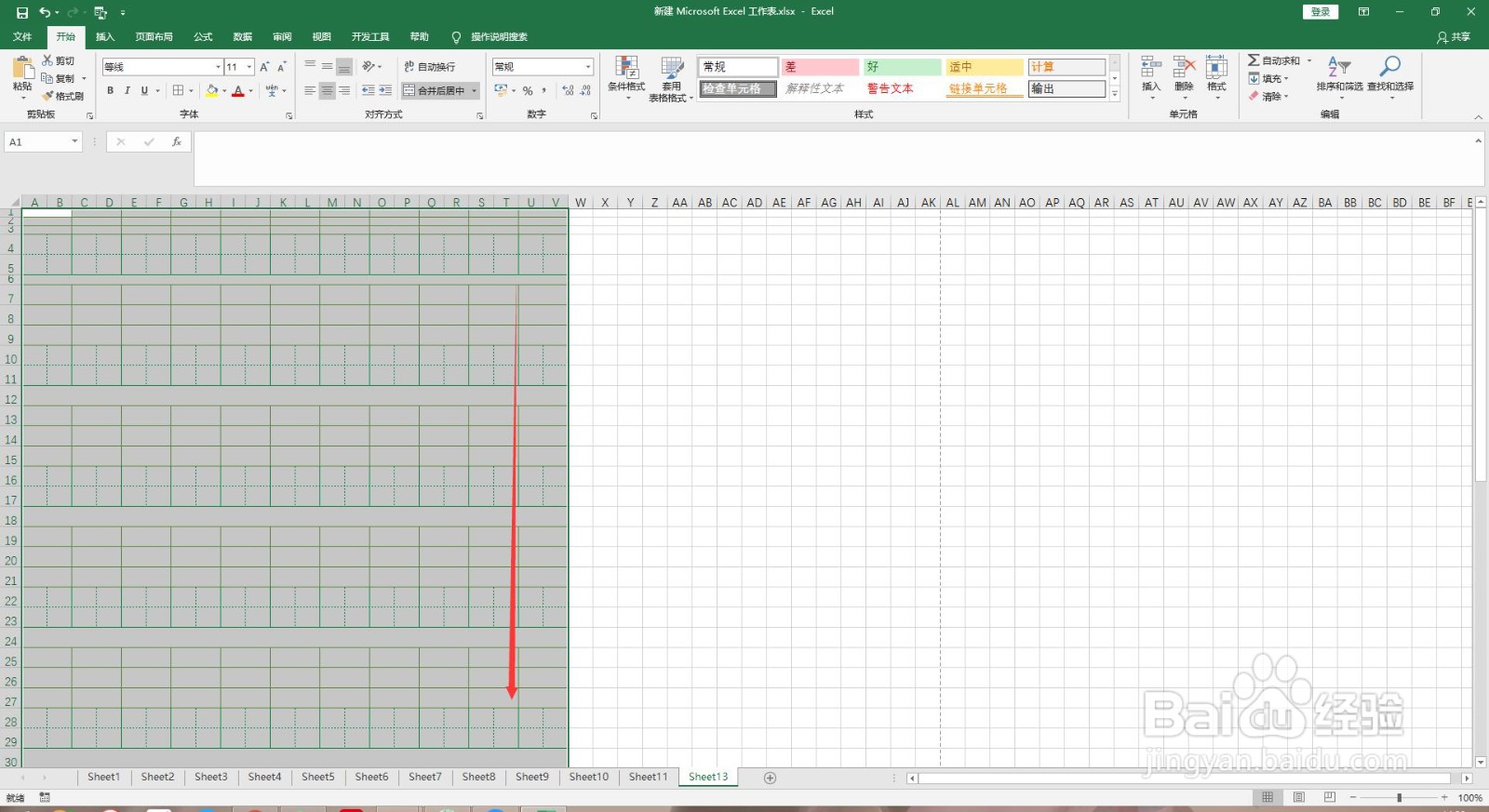Switch to the Page Layout (页面布局) tab

[x=154, y=37]
